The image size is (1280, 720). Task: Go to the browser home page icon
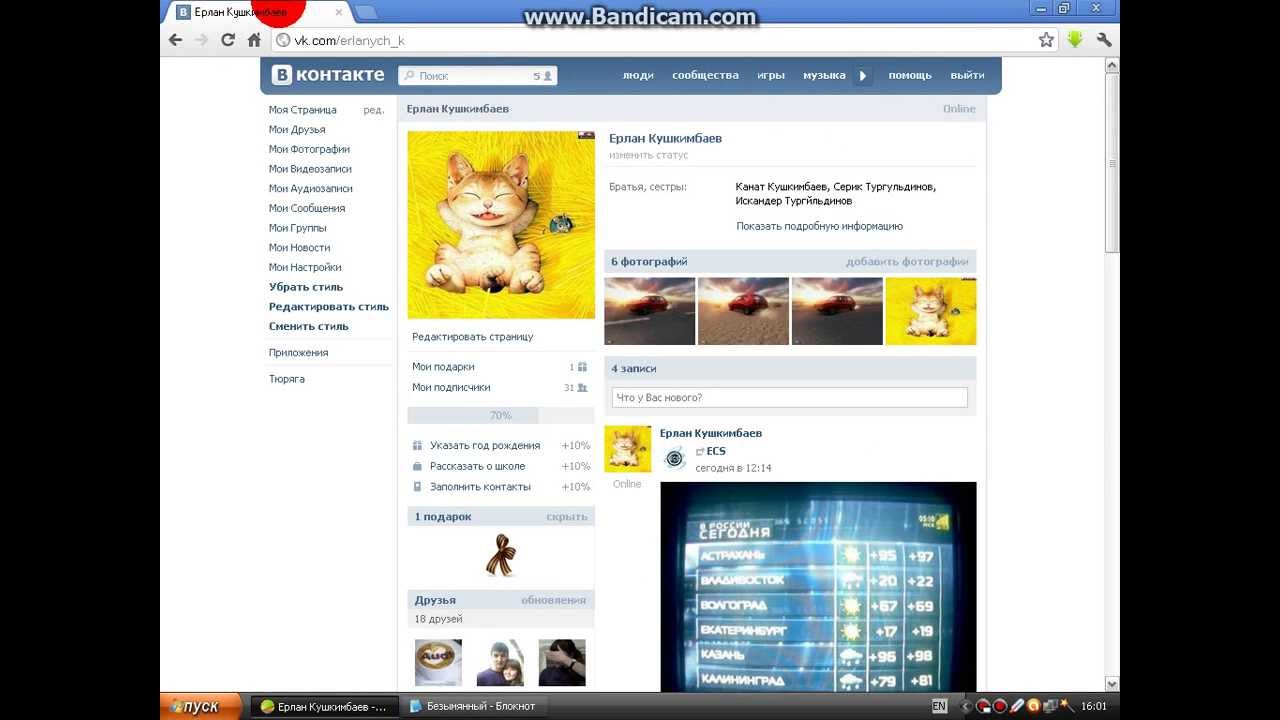[x=254, y=40]
